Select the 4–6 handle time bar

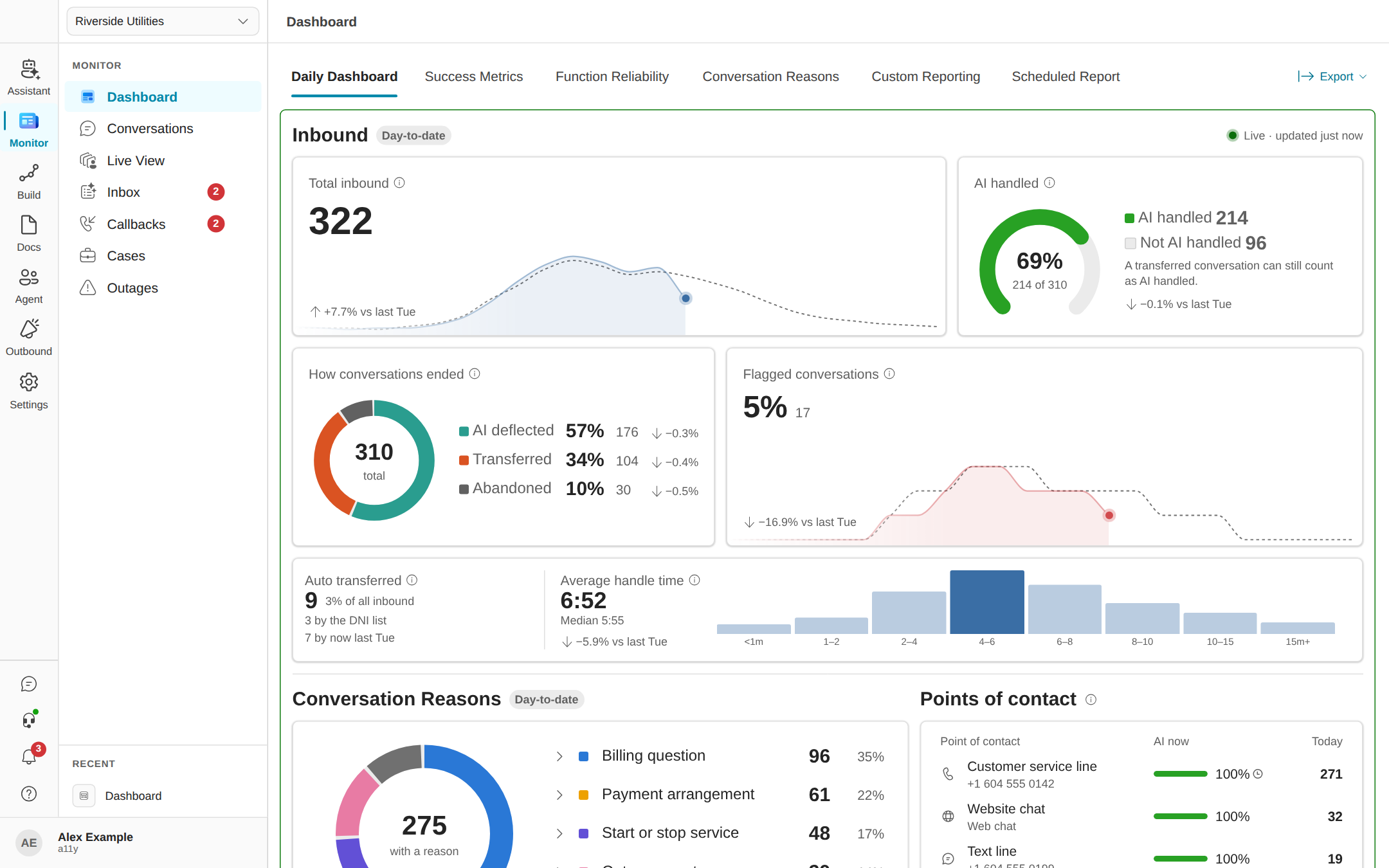click(x=986, y=602)
